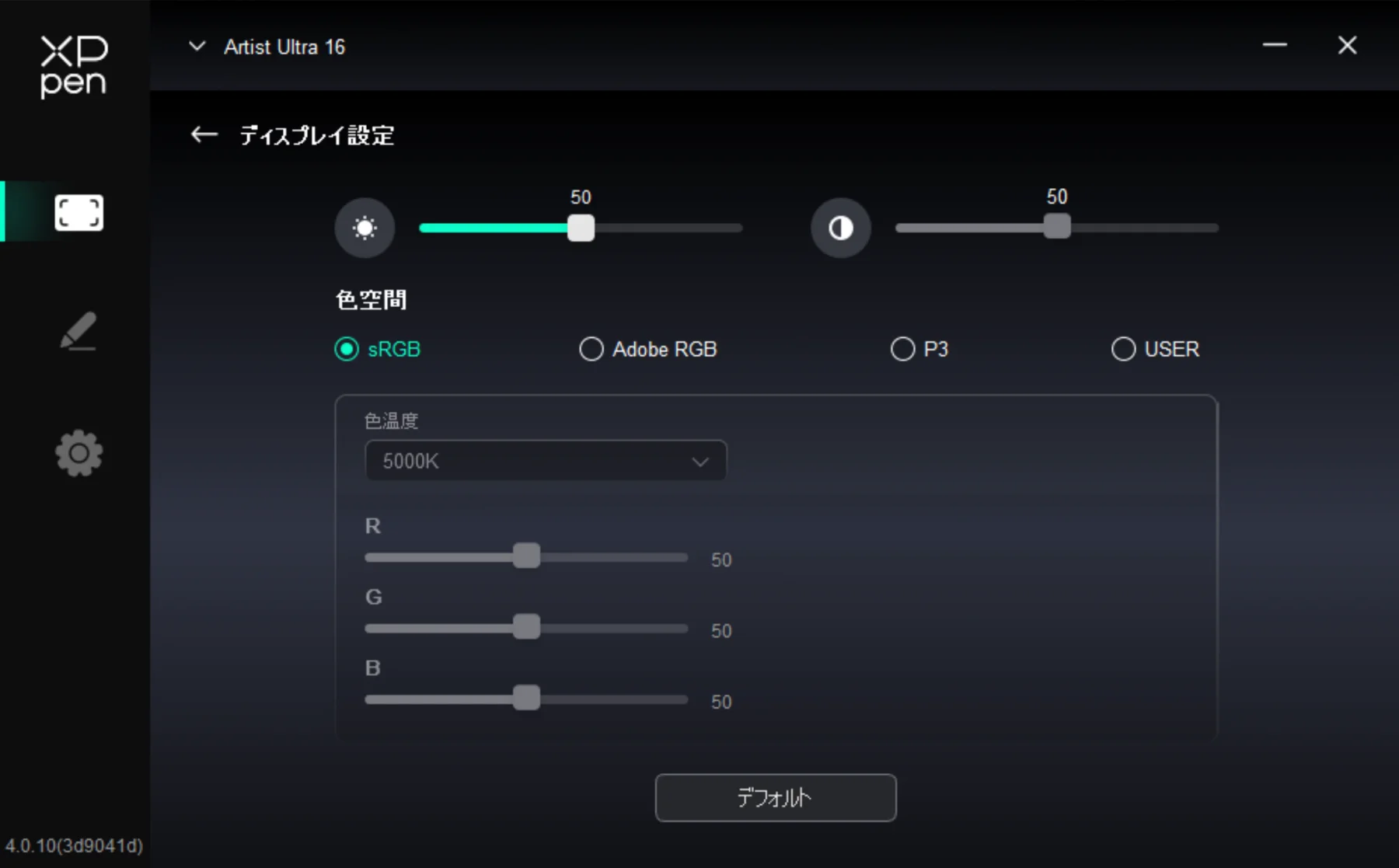Click the brightness slider handle
This screenshot has width=1399, height=868.
[x=581, y=228]
